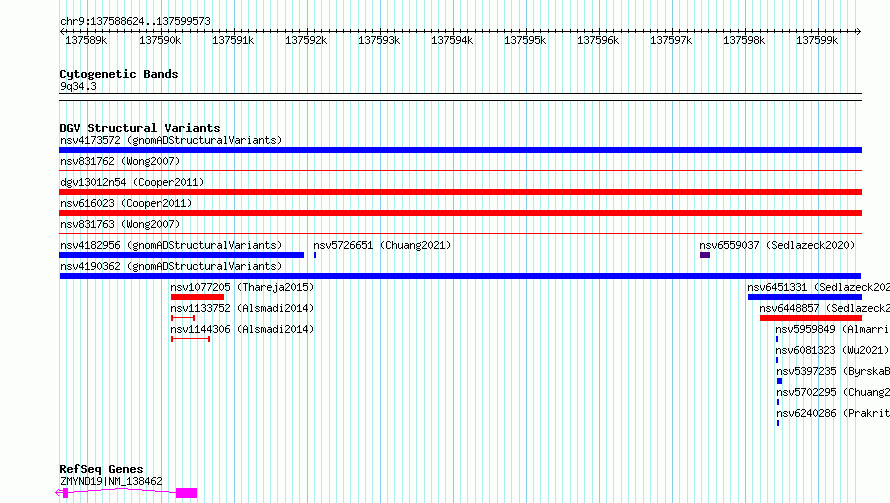
Task: Select the nsv4190362 (gnomADStructuralVariants) label
Action: click(171, 266)
